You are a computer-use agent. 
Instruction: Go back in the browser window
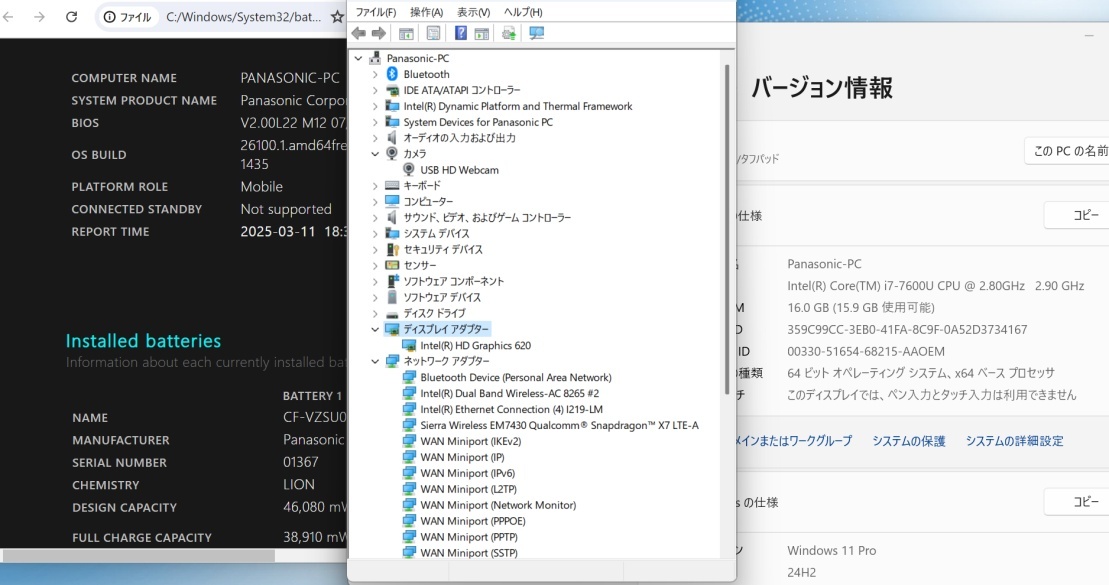(x=8, y=16)
